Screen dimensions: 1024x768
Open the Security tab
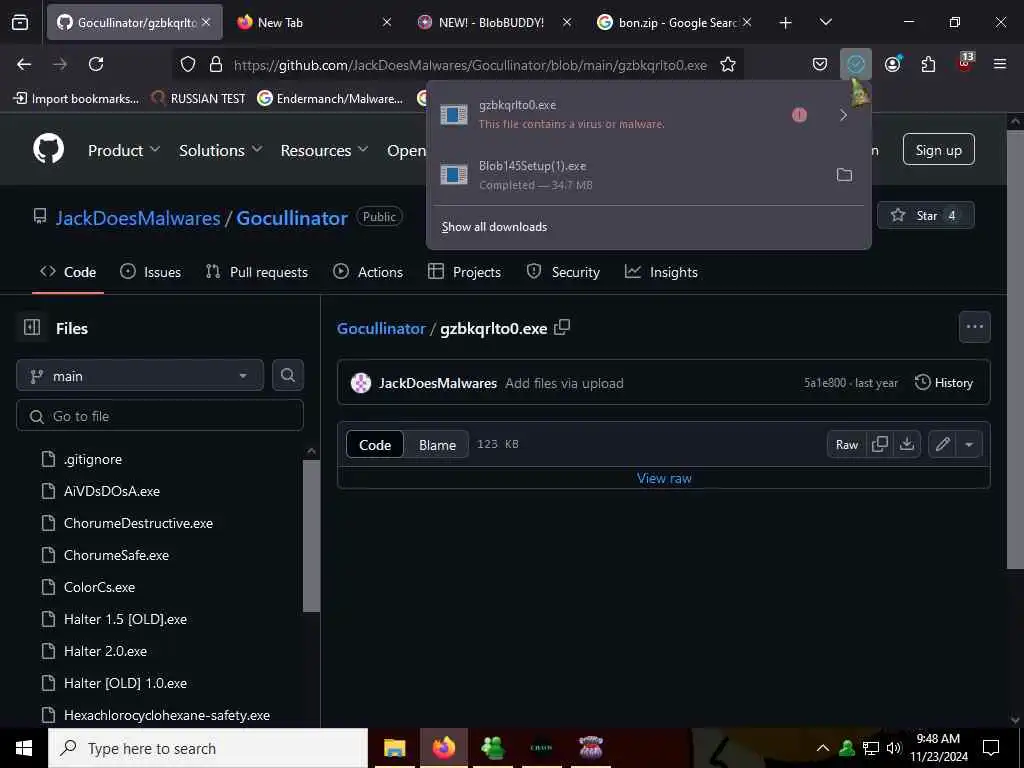tap(563, 272)
